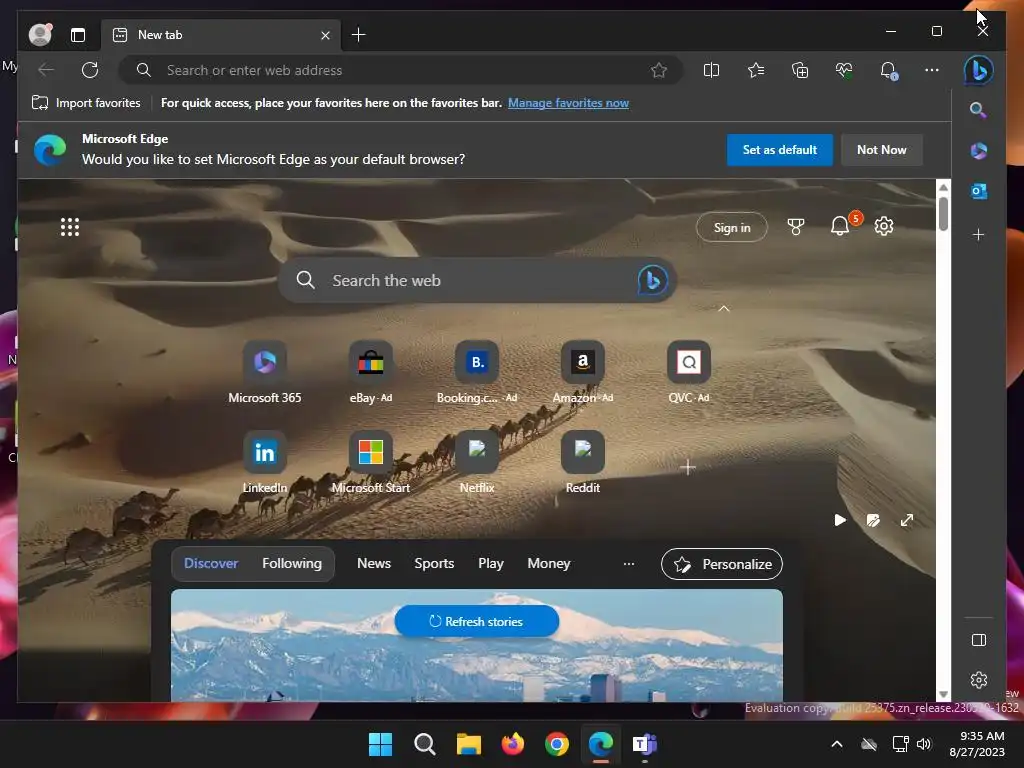The image size is (1024, 768).
Task: Open a new tab with plus button
Action: [x=359, y=35]
